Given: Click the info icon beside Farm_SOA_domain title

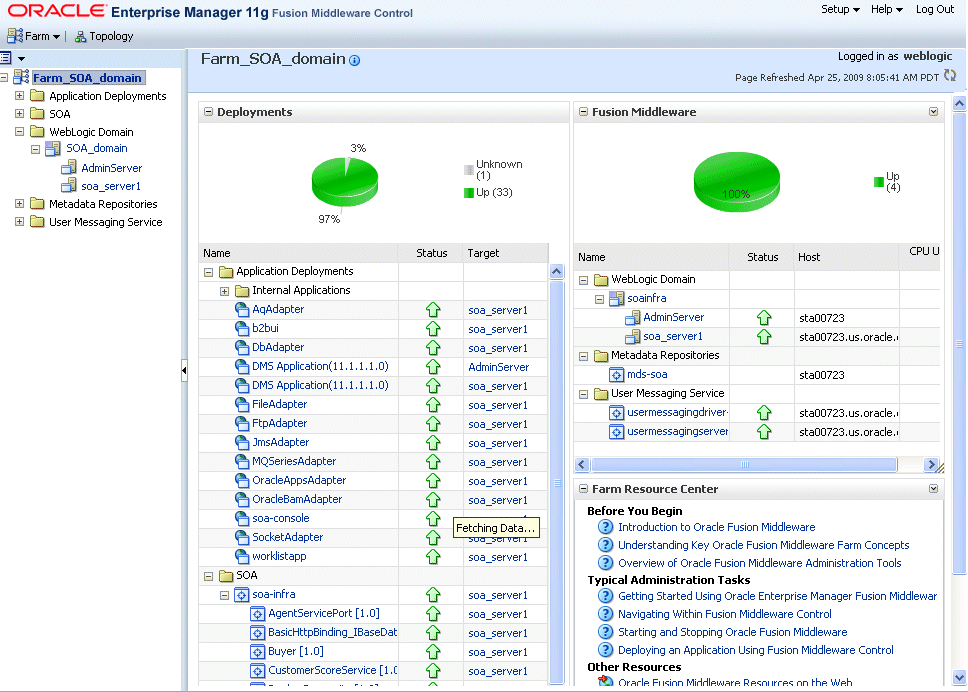Looking at the screenshot, I should tap(354, 60).
